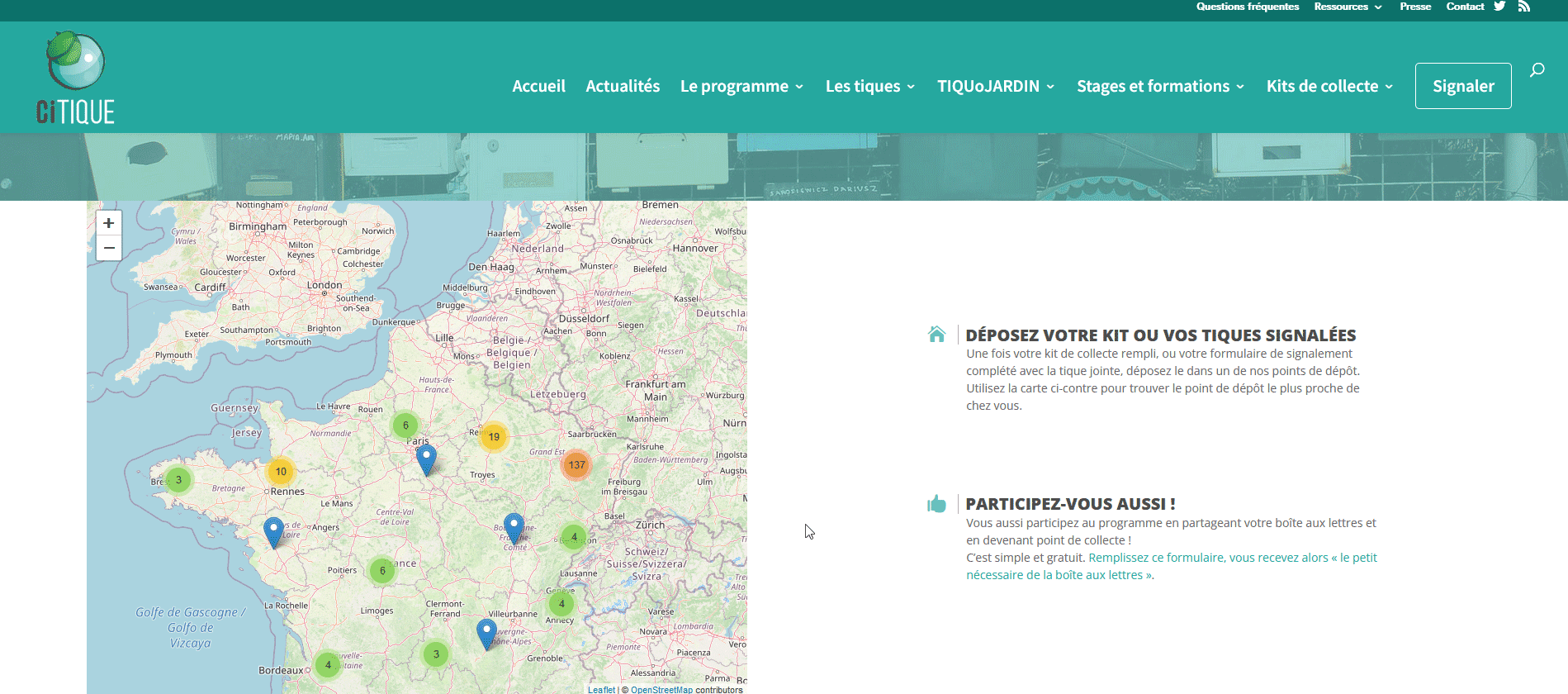Select the blue map pin near Paris
This screenshot has height=694, width=1568.
tap(426, 459)
